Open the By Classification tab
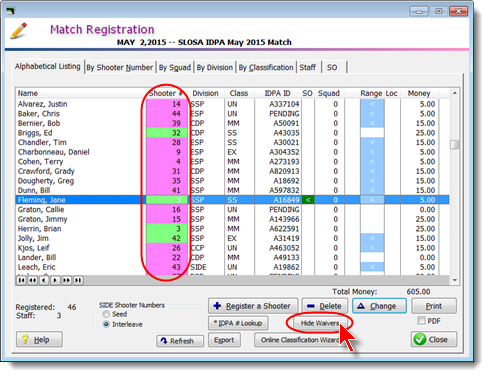The height and width of the screenshot is (377, 489). tap(266, 67)
